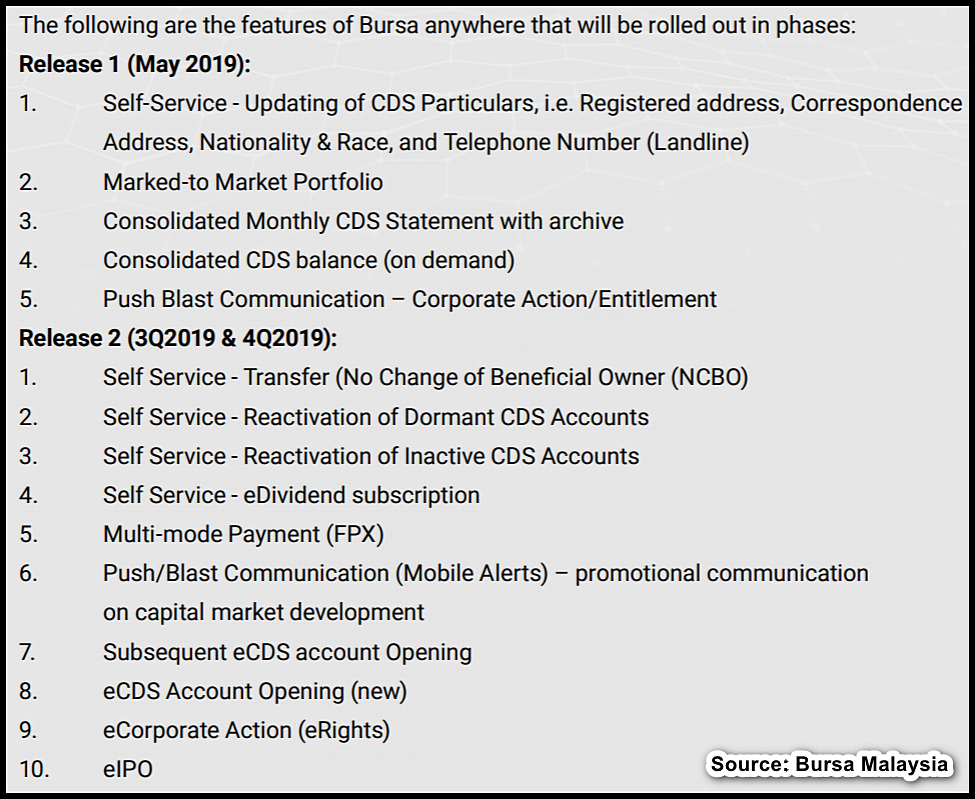Image resolution: width=975 pixels, height=799 pixels.
Task: Click Subsequent eCDS account Opening
Action: [x=287, y=652]
